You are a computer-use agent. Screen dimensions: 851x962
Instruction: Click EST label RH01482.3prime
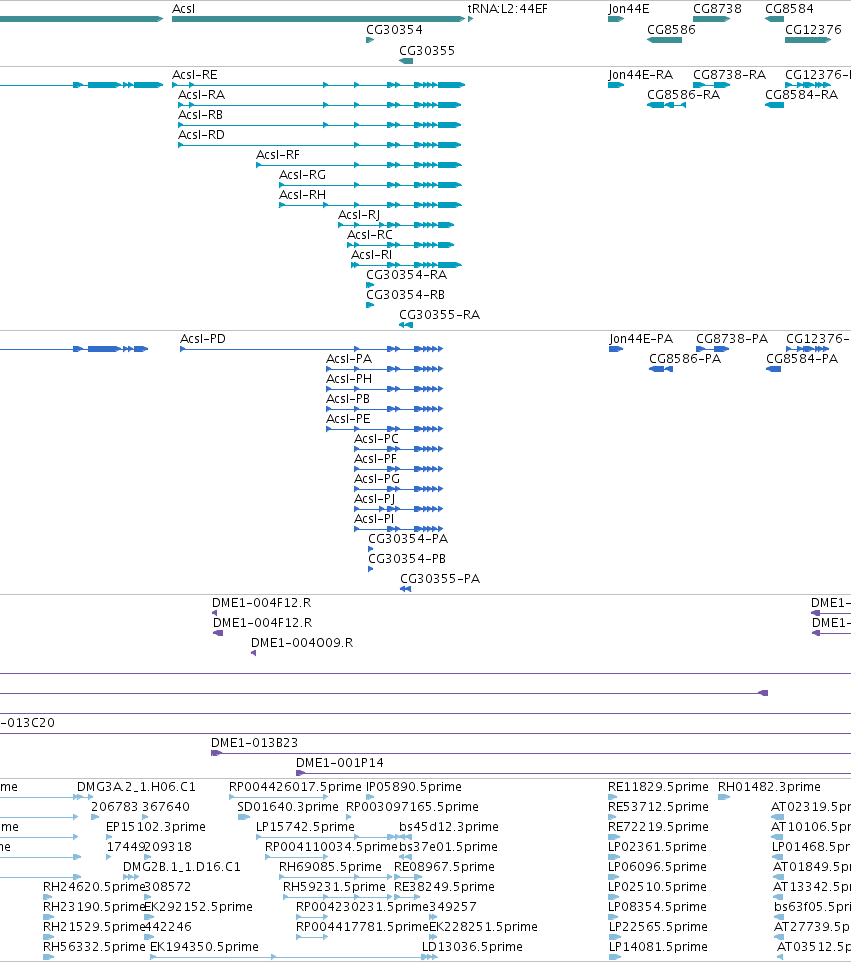point(769,787)
